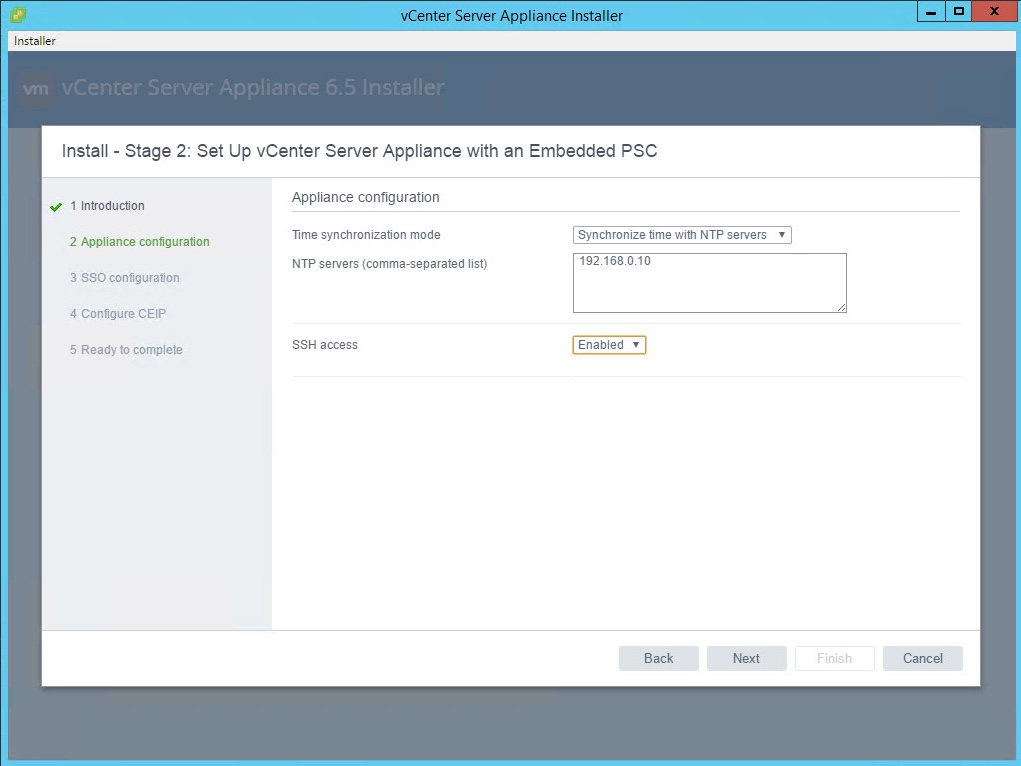Click Next to continue setup

(x=746, y=658)
